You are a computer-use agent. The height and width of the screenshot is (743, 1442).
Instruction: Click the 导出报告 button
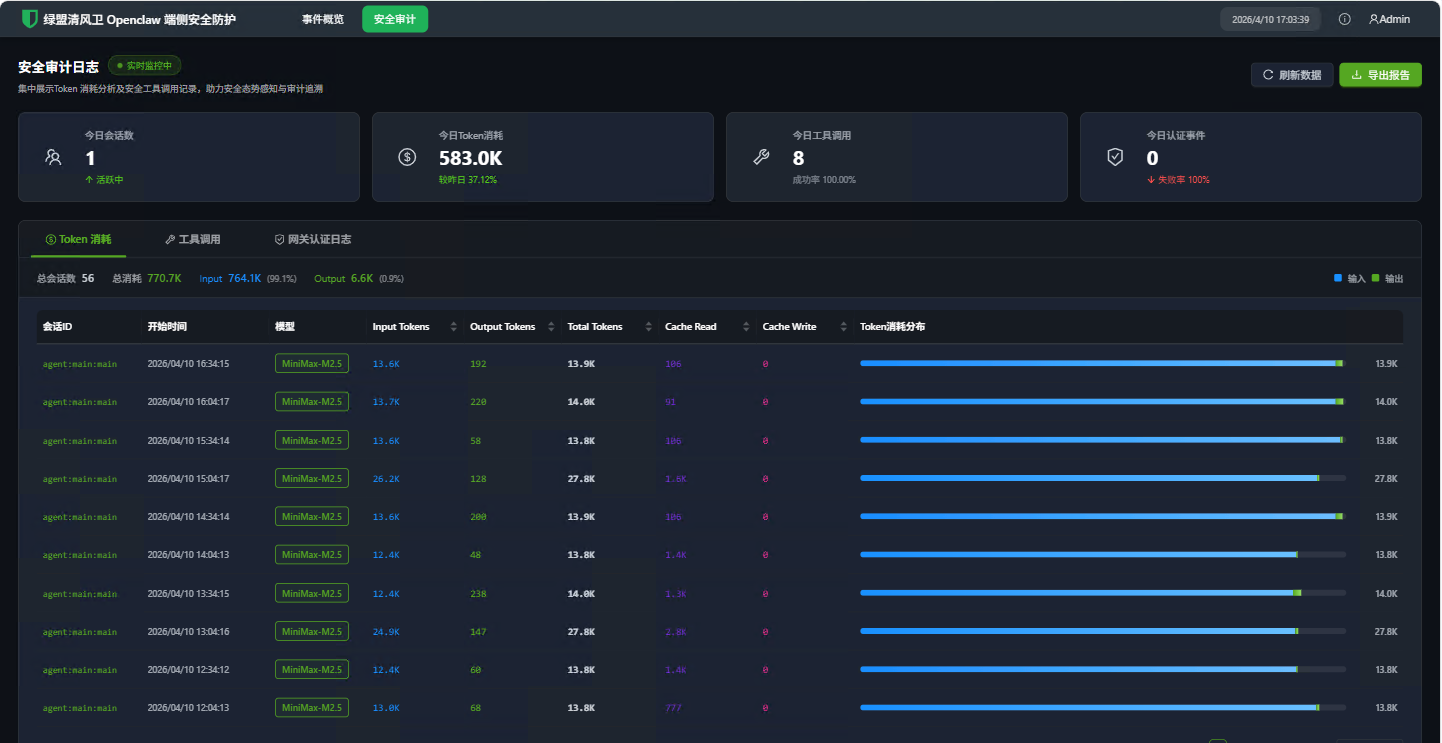coord(1380,75)
